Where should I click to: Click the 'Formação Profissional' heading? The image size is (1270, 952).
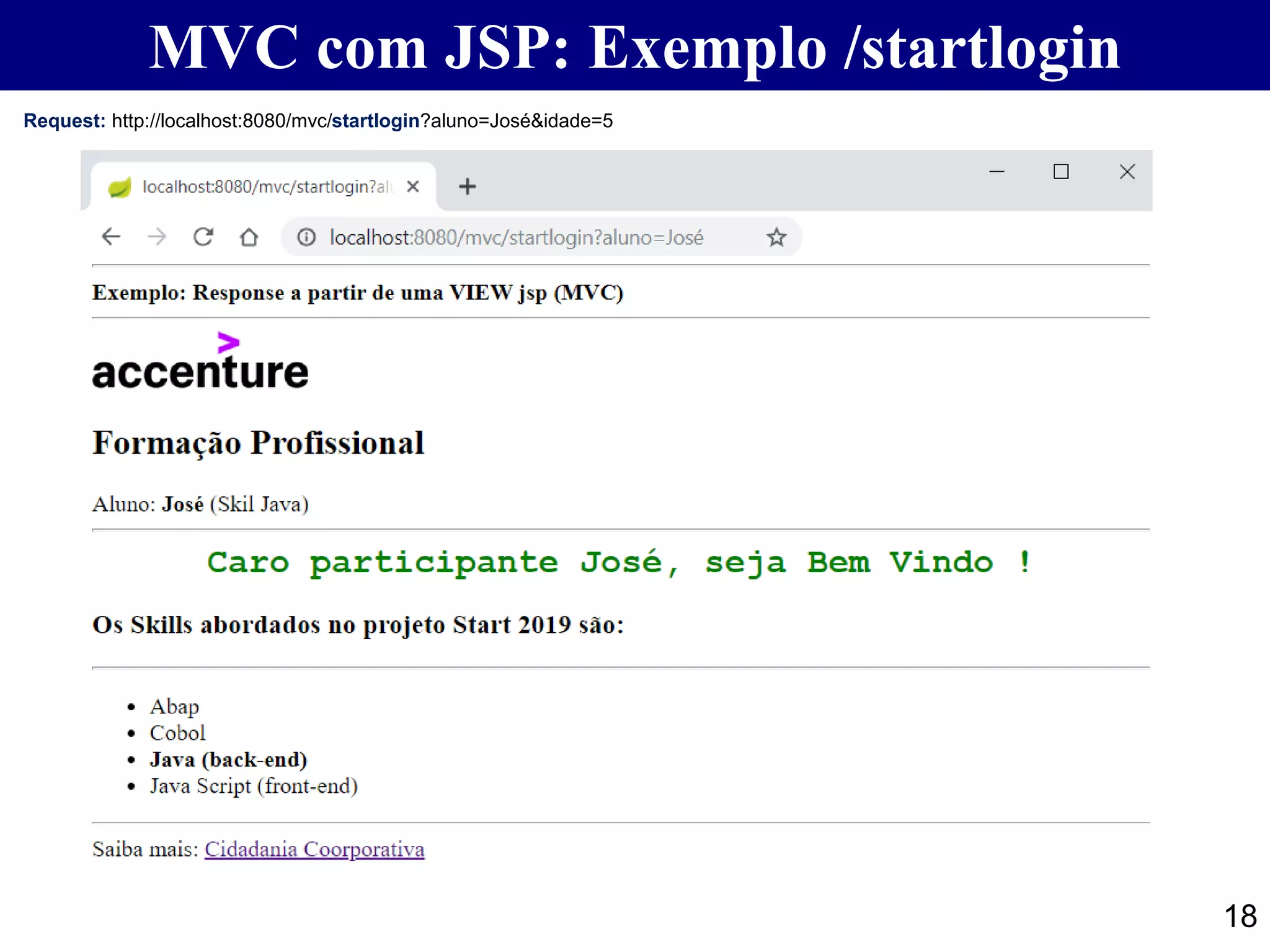point(259,444)
